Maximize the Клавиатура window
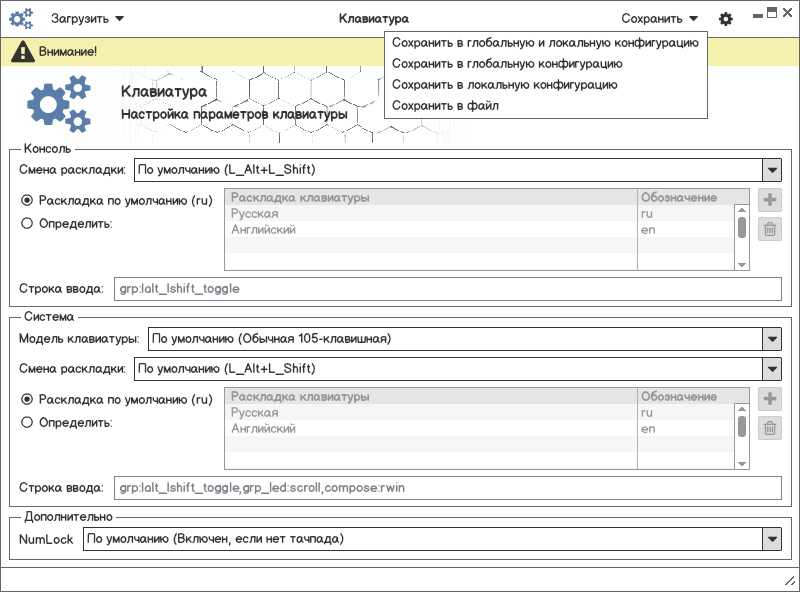 [x=772, y=13]
